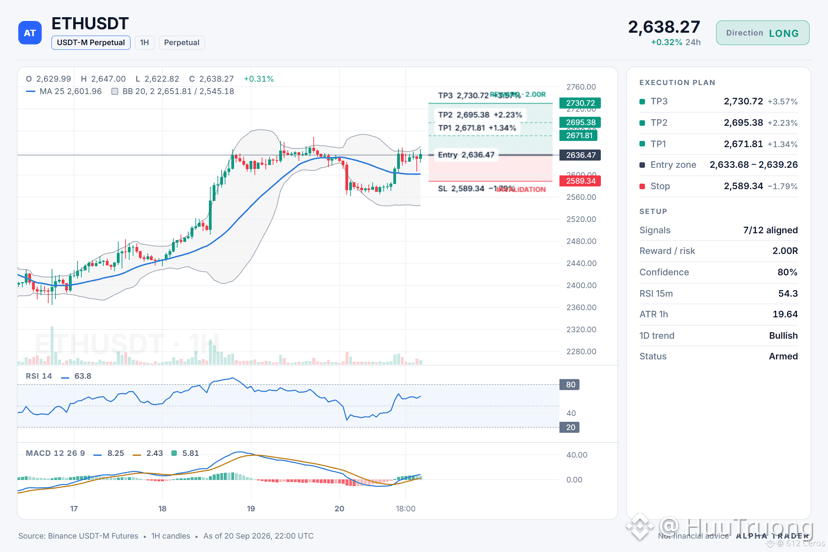This screenshot has width=828, height=552.
Task: Click the Entry zone row in Execution Plan
Action: click(718, 165)
